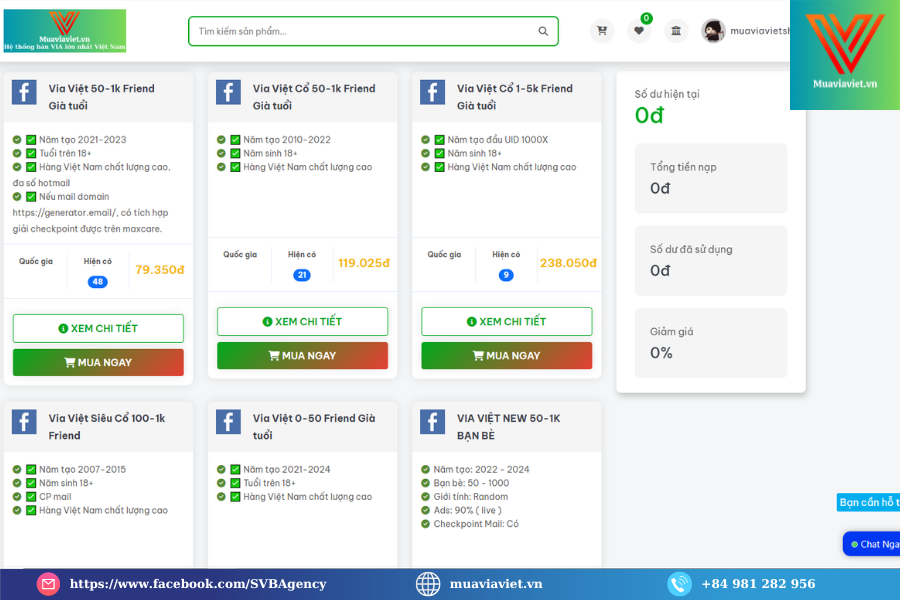Screen dimensions: 900x600
Task: Click the Giảm giá 0% box
Action: pos(711,343)
